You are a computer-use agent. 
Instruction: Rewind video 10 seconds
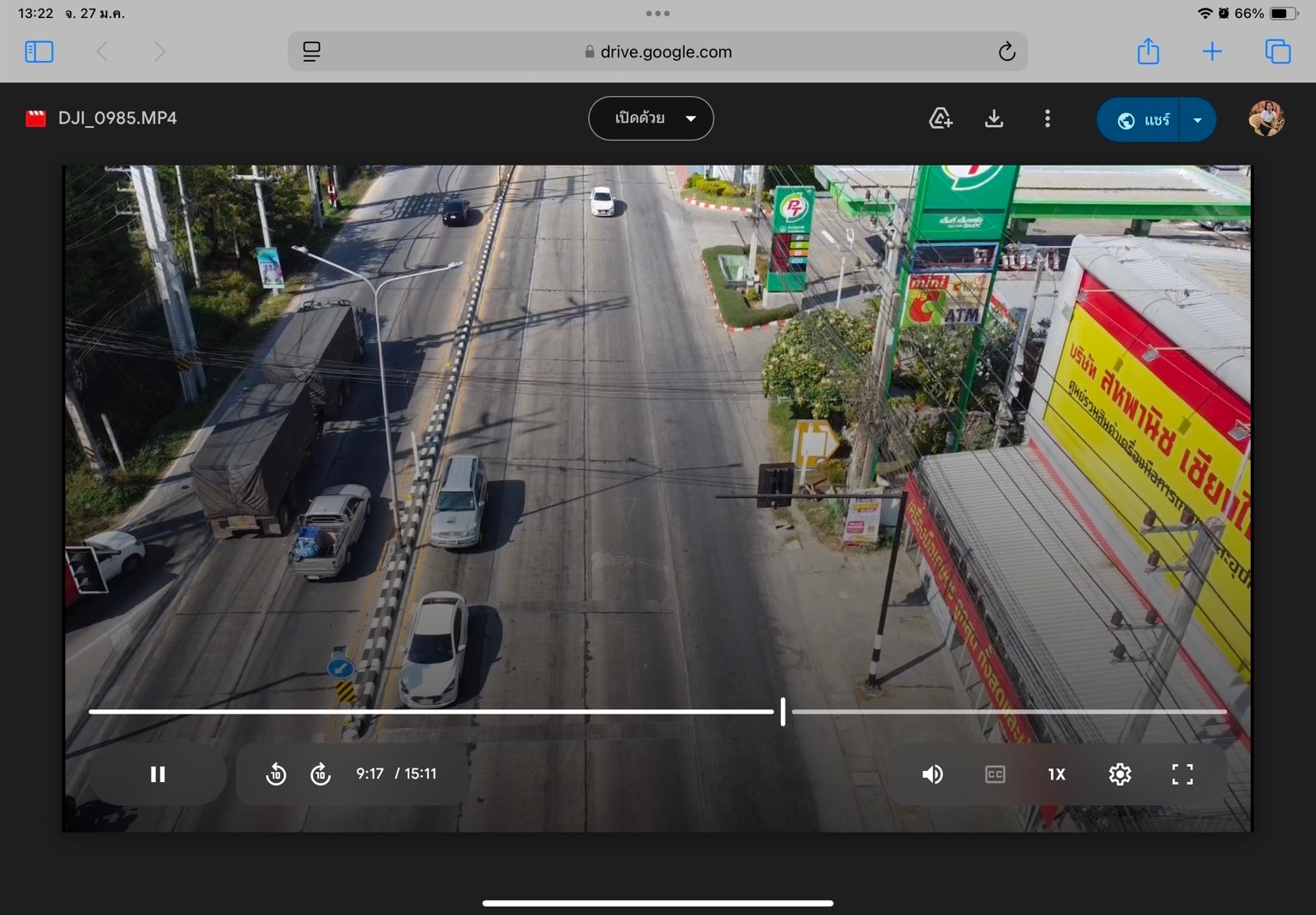click(x=275, y=774)
